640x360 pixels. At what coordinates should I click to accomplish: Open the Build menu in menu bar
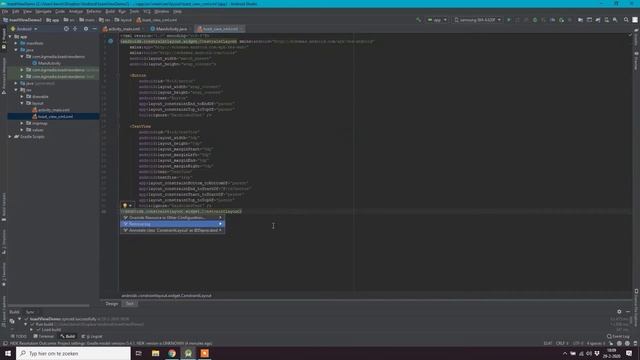tap(110, 11)
